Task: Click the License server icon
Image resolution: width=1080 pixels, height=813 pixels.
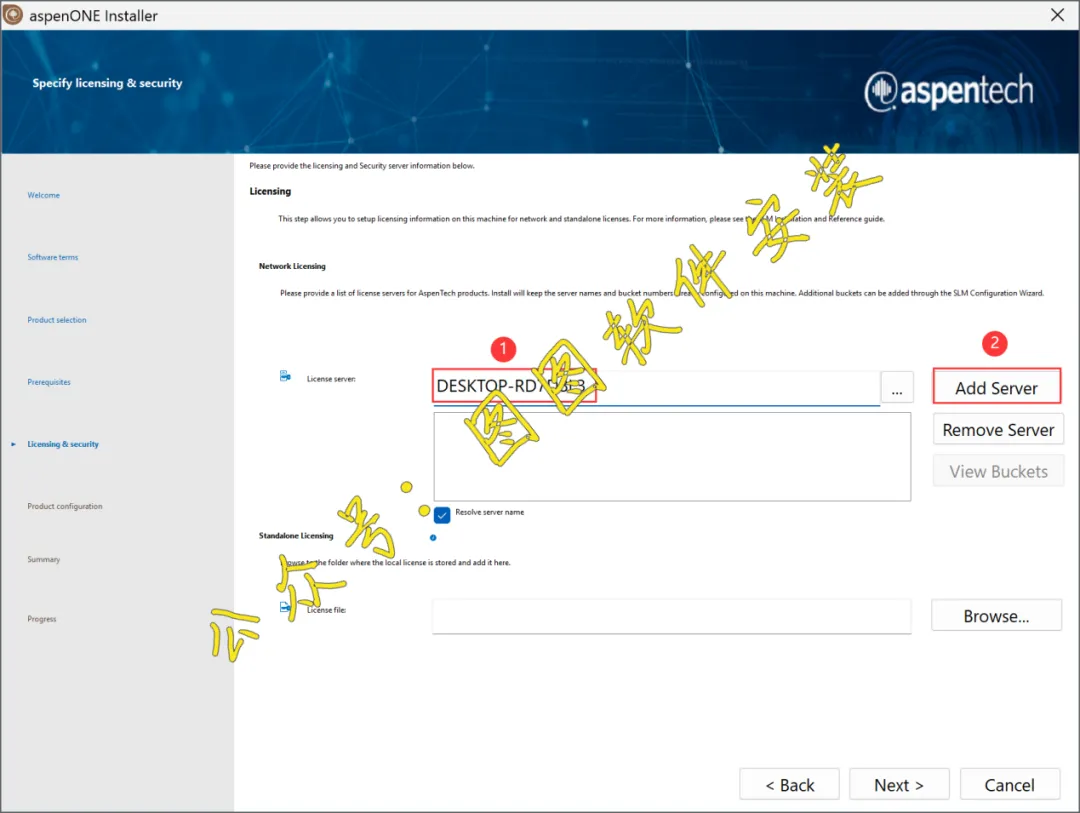Action: (285, 376)
